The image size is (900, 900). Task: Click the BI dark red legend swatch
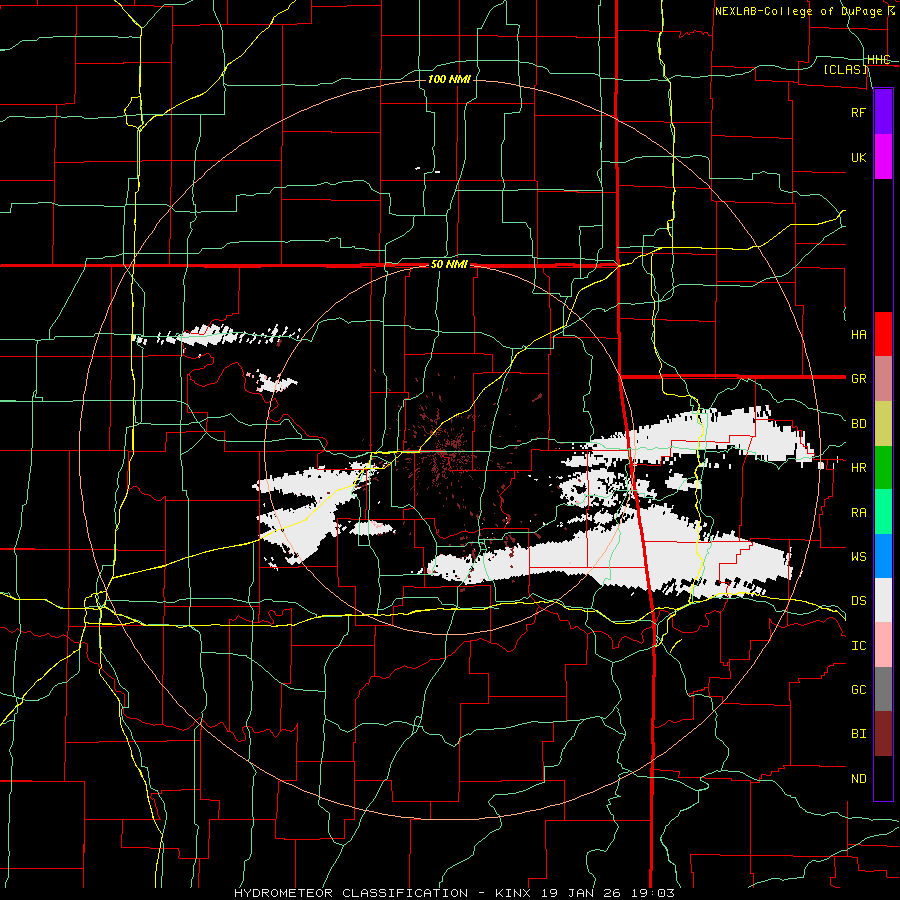[x=883, y=734]
